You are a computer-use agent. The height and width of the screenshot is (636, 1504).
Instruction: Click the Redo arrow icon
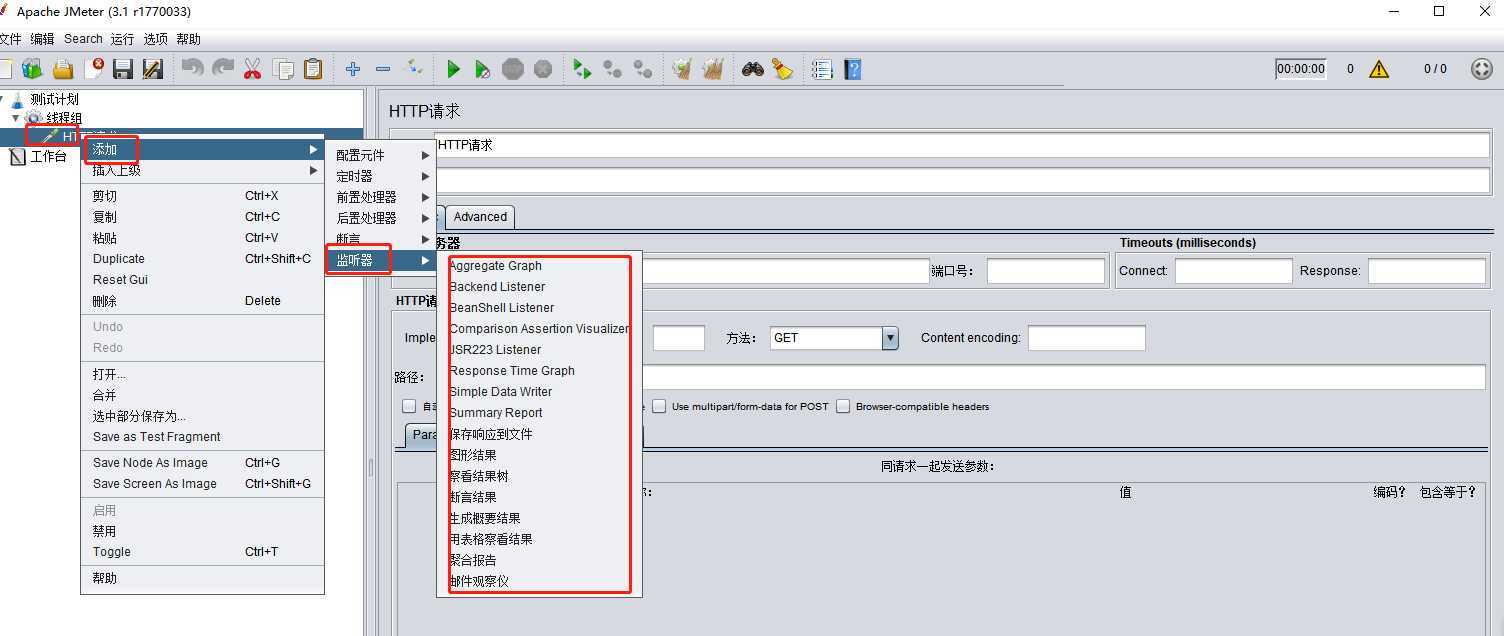click(223, 69)
